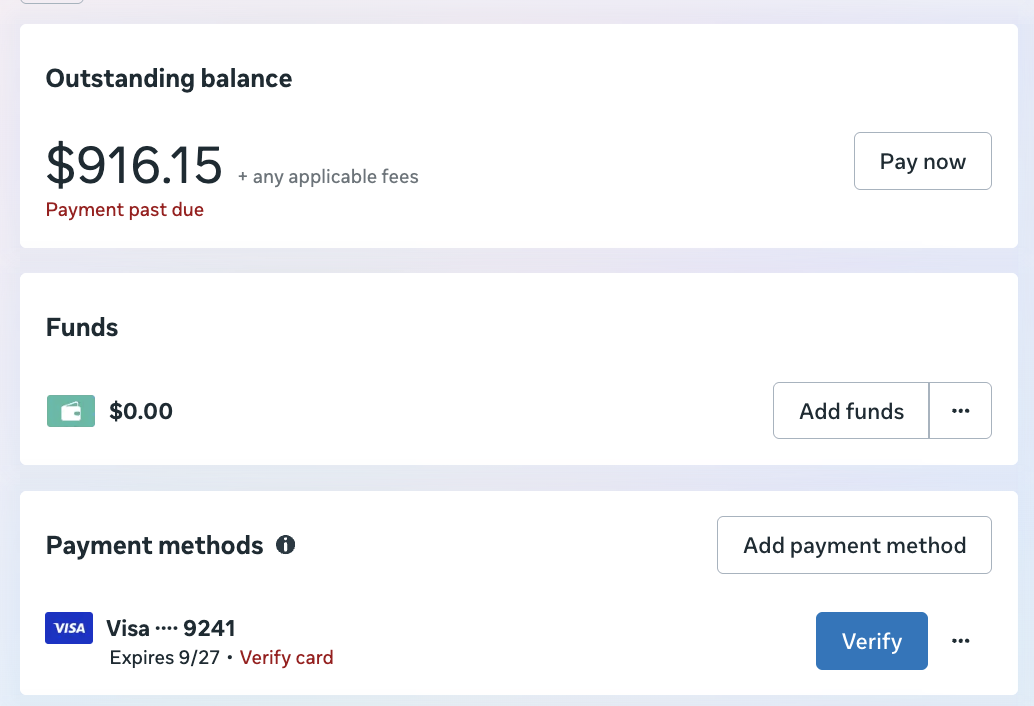Open the Verify card link
1034x706 pixels.
[286, 657]
